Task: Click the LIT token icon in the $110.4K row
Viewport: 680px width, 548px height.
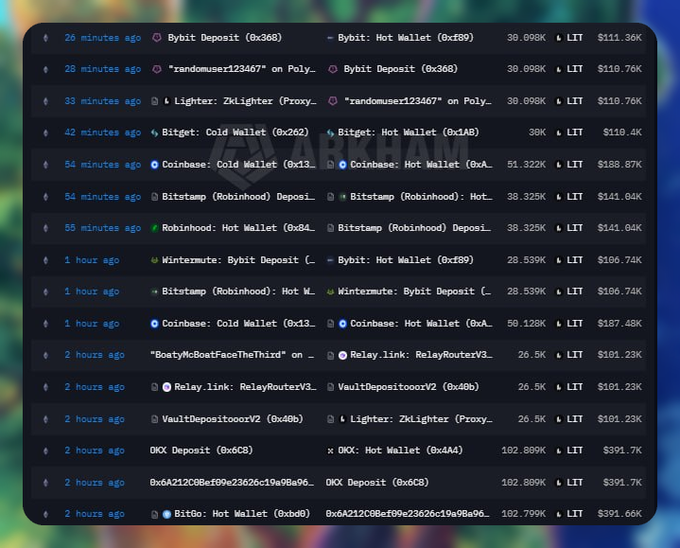Action: coord(559,133)
